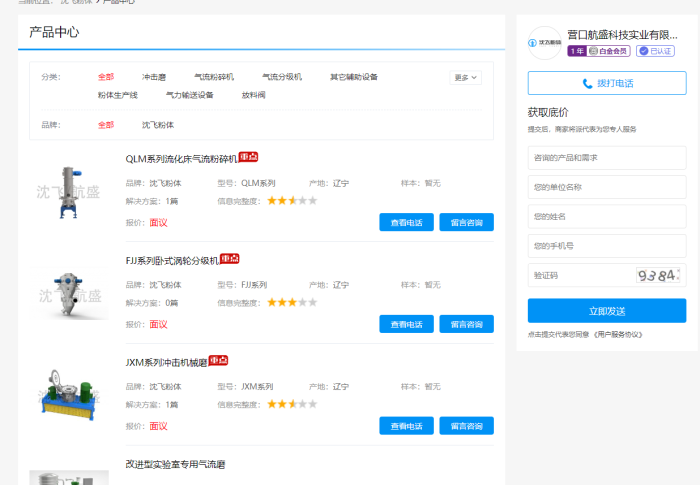700x485 pixels.
Task: Refresh the captcha image 9384
Action: click(657, 275)
